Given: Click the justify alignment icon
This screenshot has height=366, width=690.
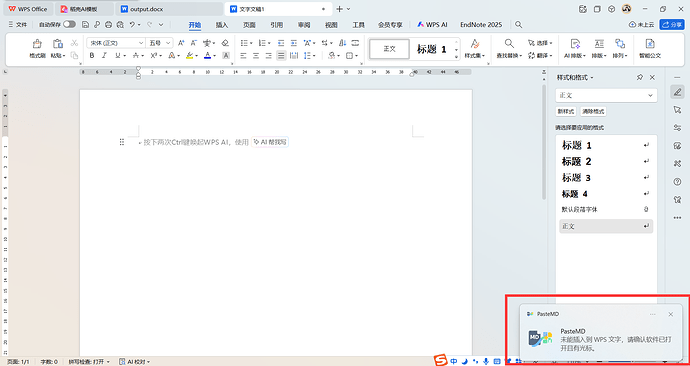Looking at the screenshot, I should tap(281, 55).
